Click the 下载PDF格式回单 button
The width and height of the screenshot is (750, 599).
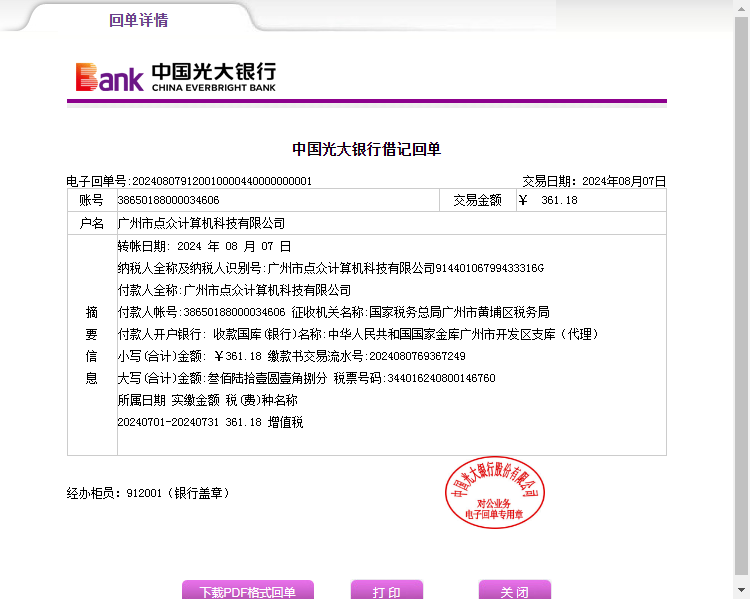coord(248,591)
